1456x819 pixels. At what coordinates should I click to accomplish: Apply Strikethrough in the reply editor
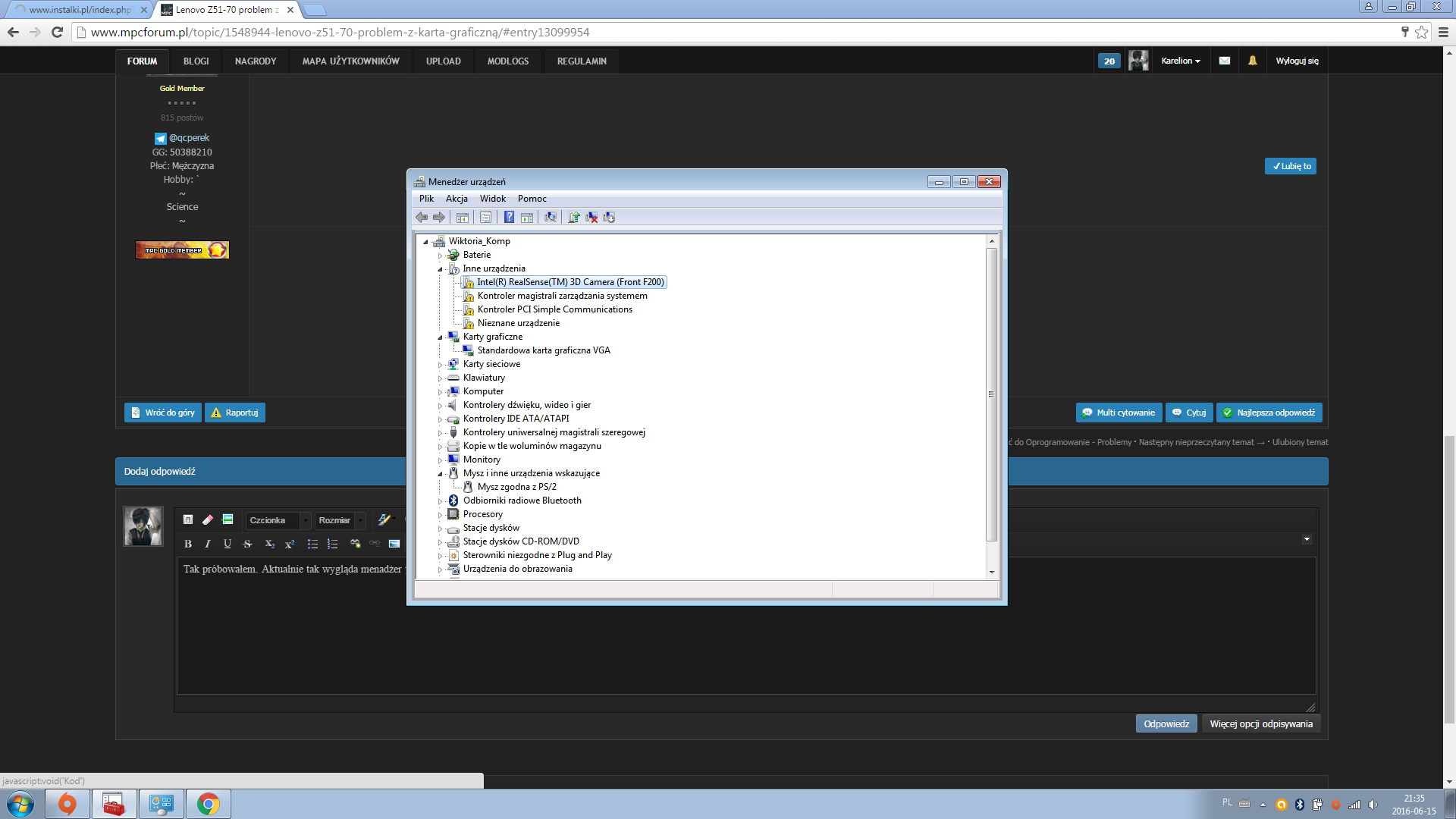(x=247, y=544)
